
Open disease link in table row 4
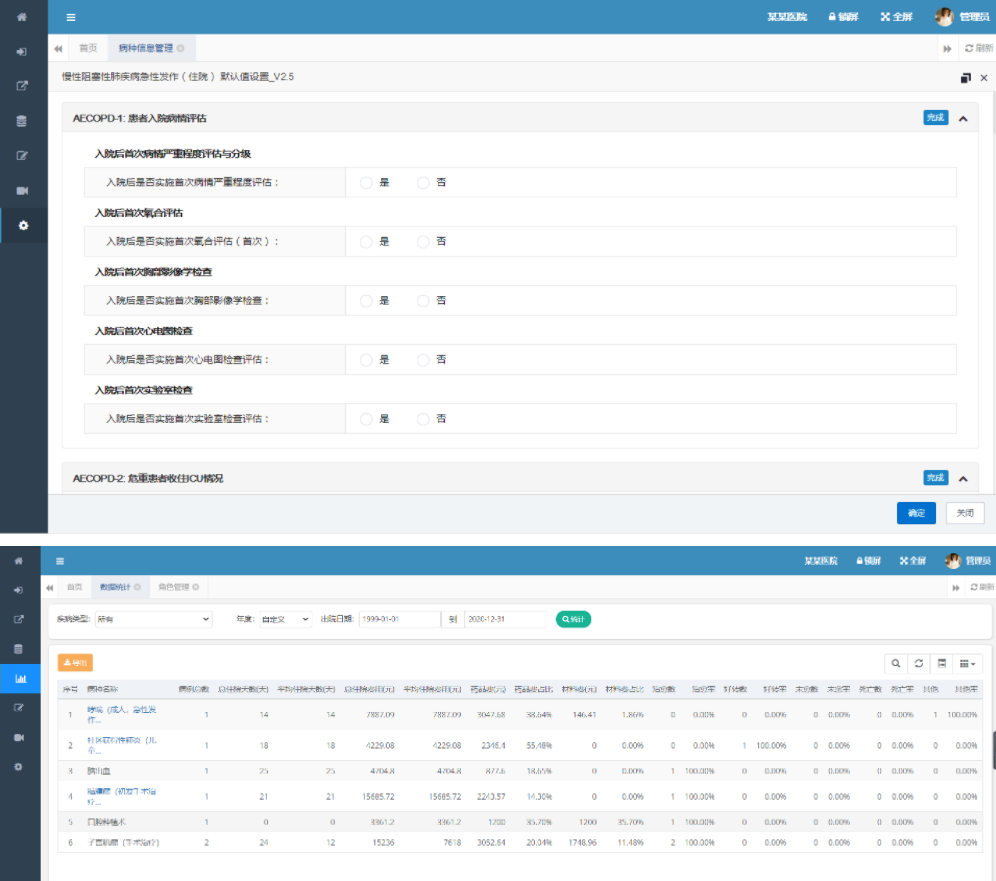(121, 797)
